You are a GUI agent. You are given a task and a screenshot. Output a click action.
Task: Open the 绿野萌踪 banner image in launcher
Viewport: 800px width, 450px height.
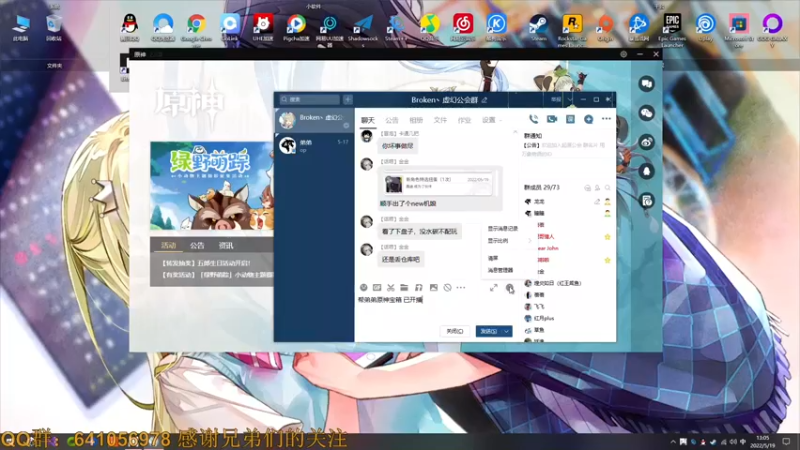click(x=211, y=186)
